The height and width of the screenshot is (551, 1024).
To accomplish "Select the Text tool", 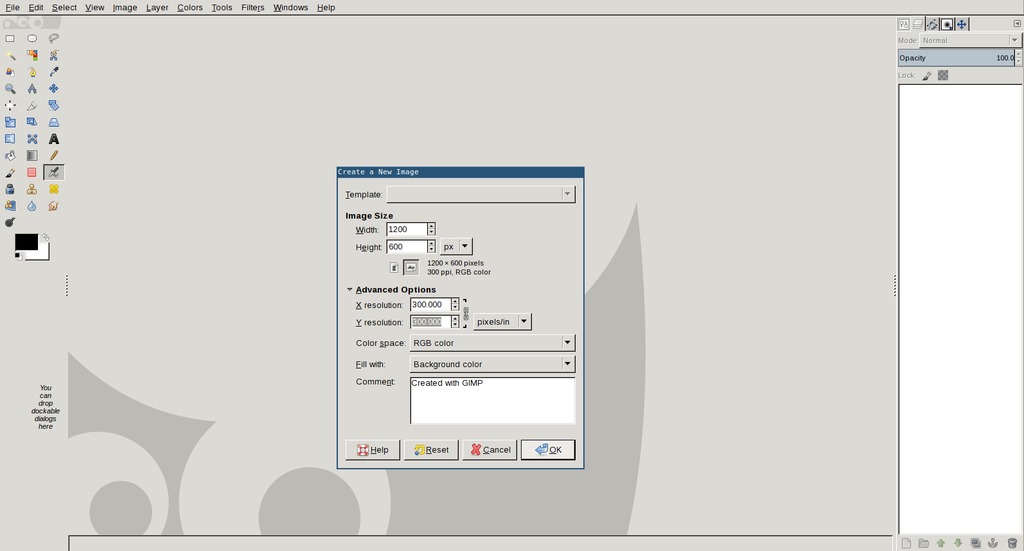I will point(54,139).
